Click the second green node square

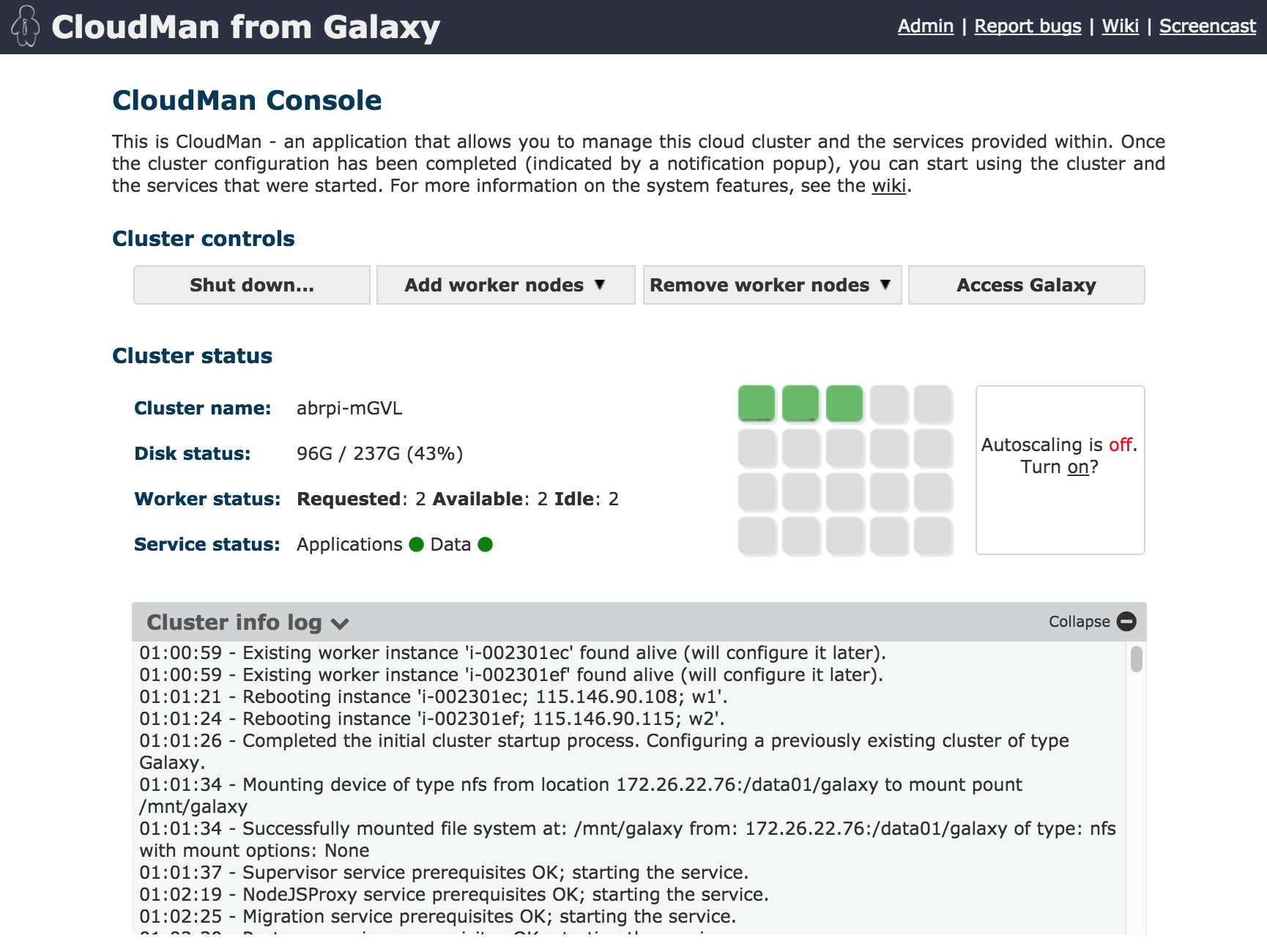(800, 404)
